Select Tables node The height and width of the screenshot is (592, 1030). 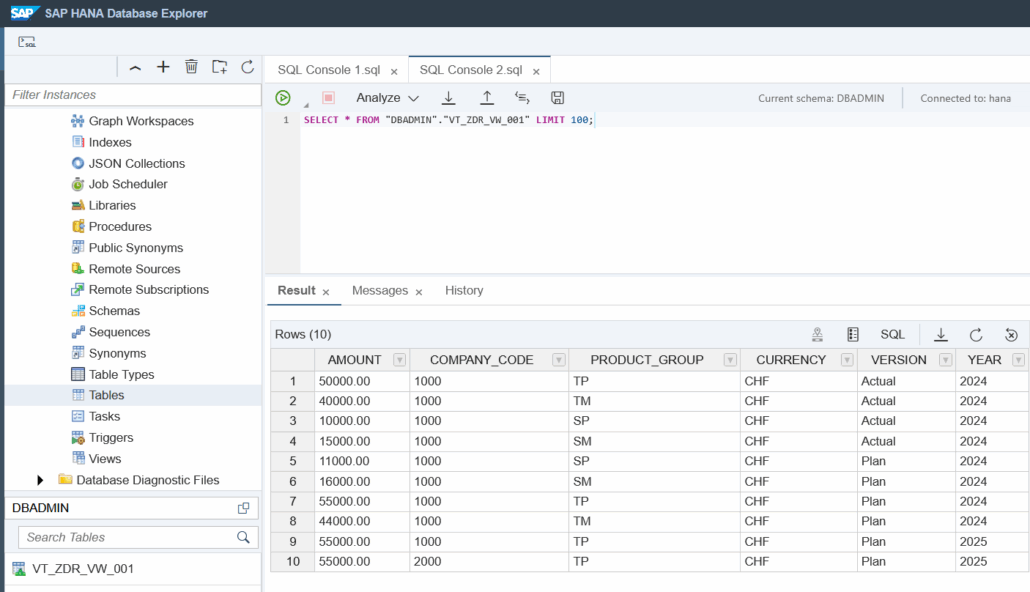coord(106,395)
